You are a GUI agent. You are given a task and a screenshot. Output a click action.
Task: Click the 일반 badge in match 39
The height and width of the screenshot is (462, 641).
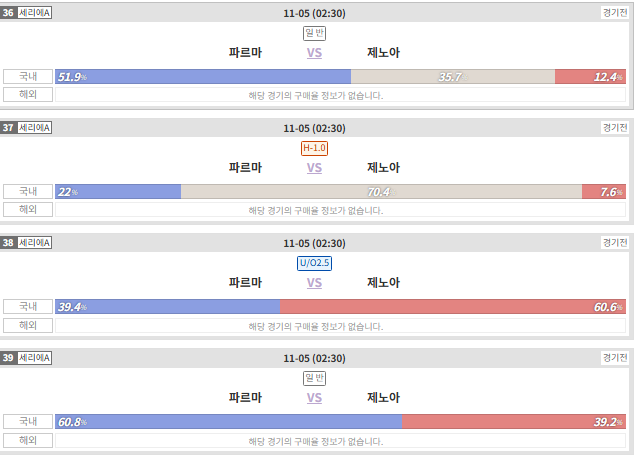tap(314, 378)
